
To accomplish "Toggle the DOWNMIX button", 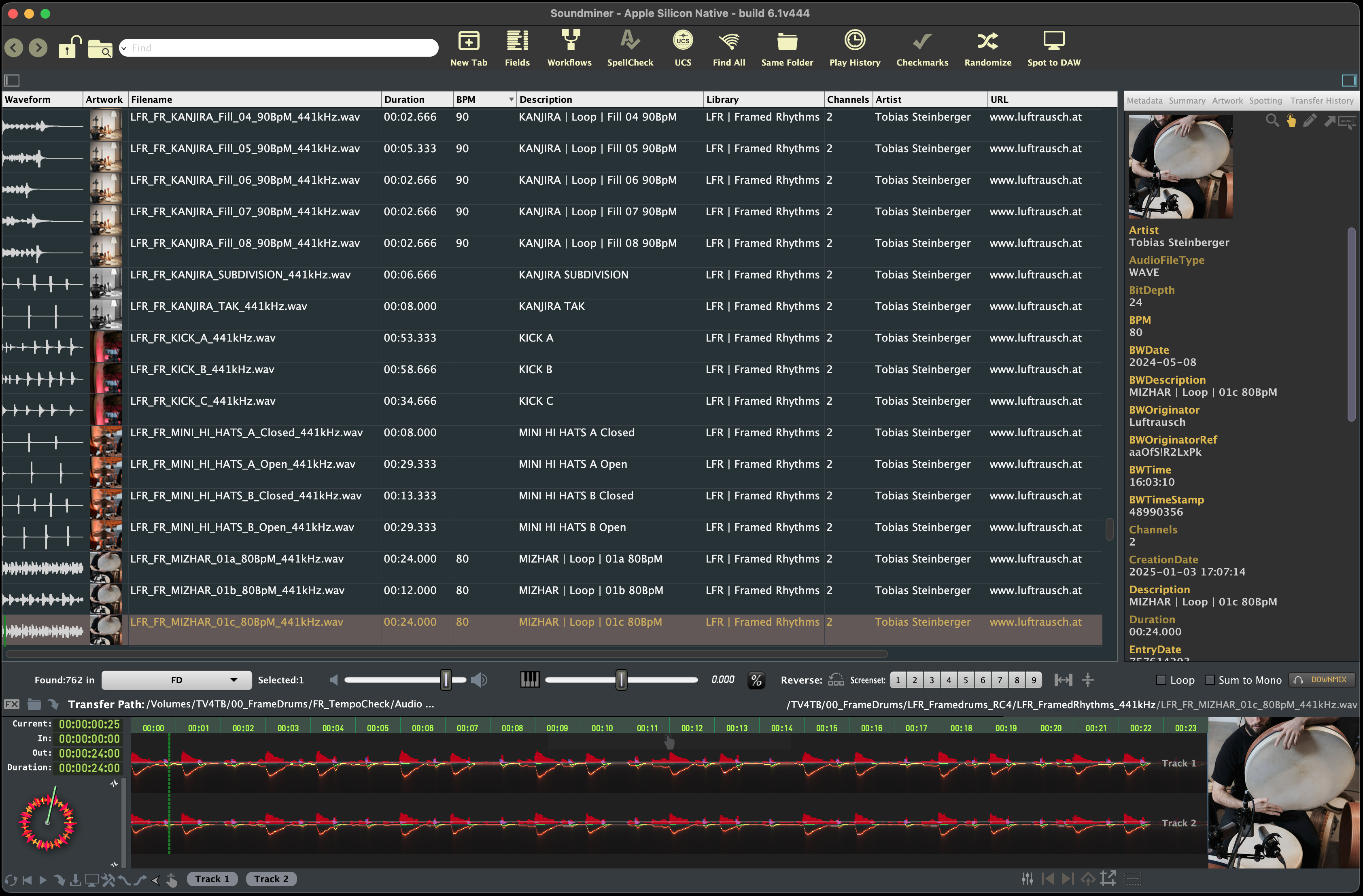I will click(x=1322, y=679).
